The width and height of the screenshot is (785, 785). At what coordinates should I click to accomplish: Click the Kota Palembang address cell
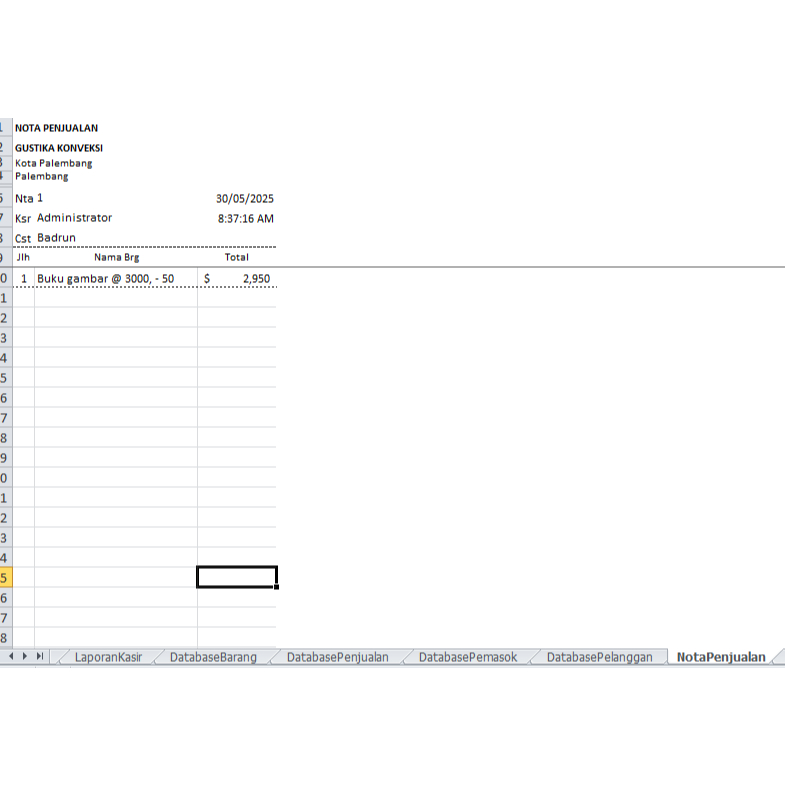coord(54,163)
